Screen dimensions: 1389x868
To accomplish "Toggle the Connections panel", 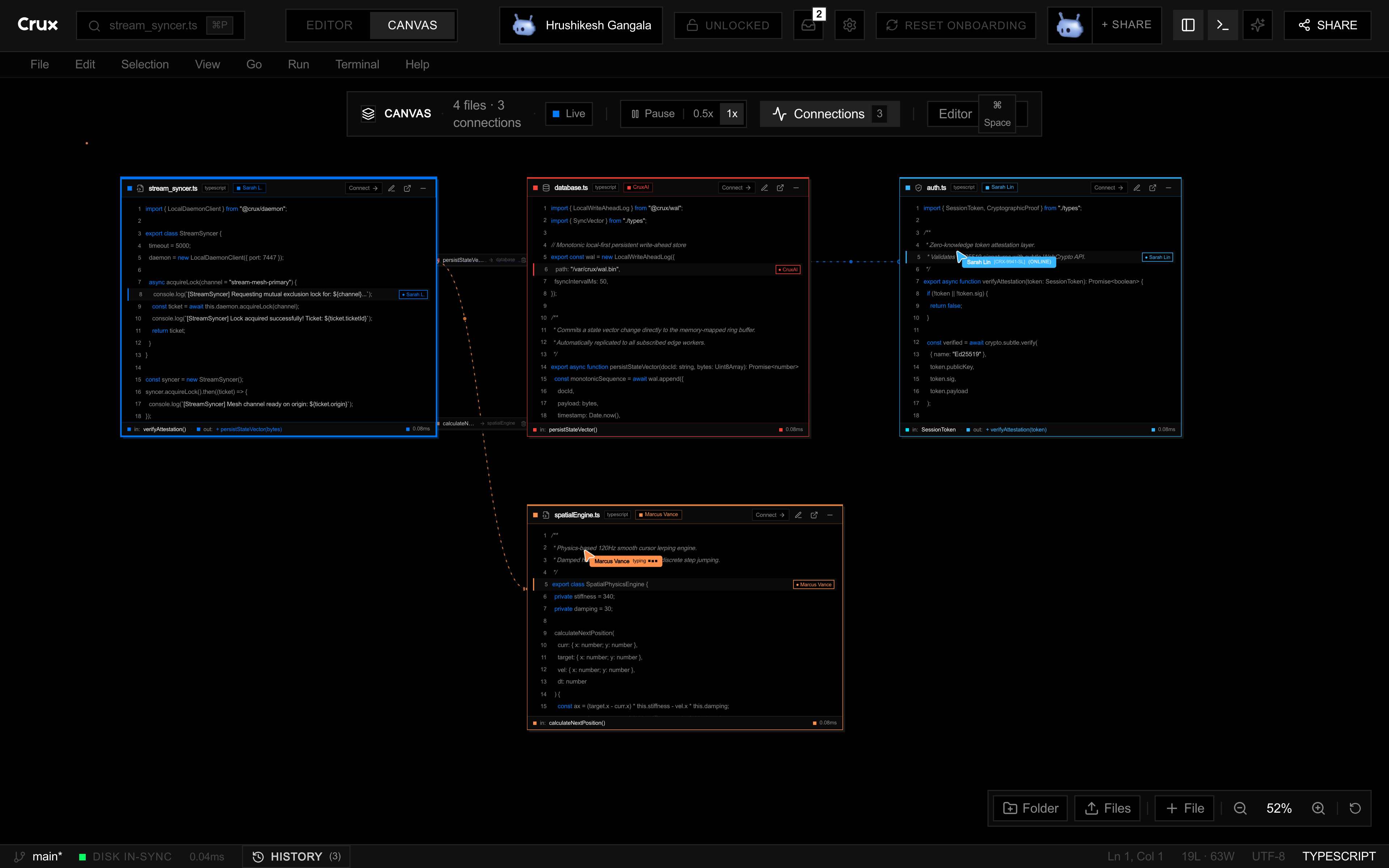I will [829, 114].
